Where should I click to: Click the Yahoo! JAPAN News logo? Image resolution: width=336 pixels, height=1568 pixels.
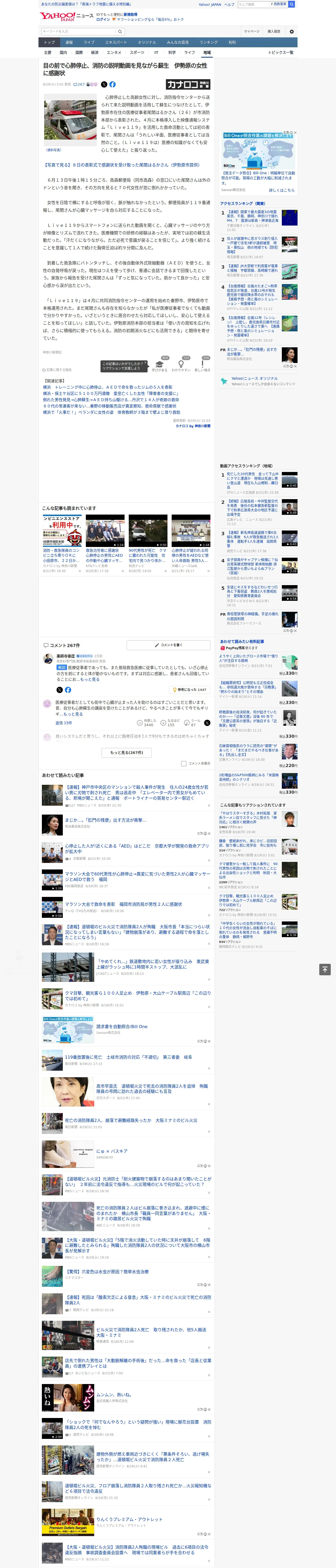pos(66,16)
